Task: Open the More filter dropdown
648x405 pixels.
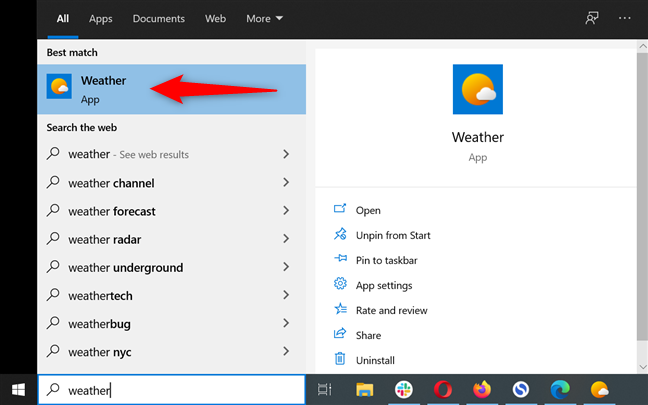Action: (x=264, y=19)
